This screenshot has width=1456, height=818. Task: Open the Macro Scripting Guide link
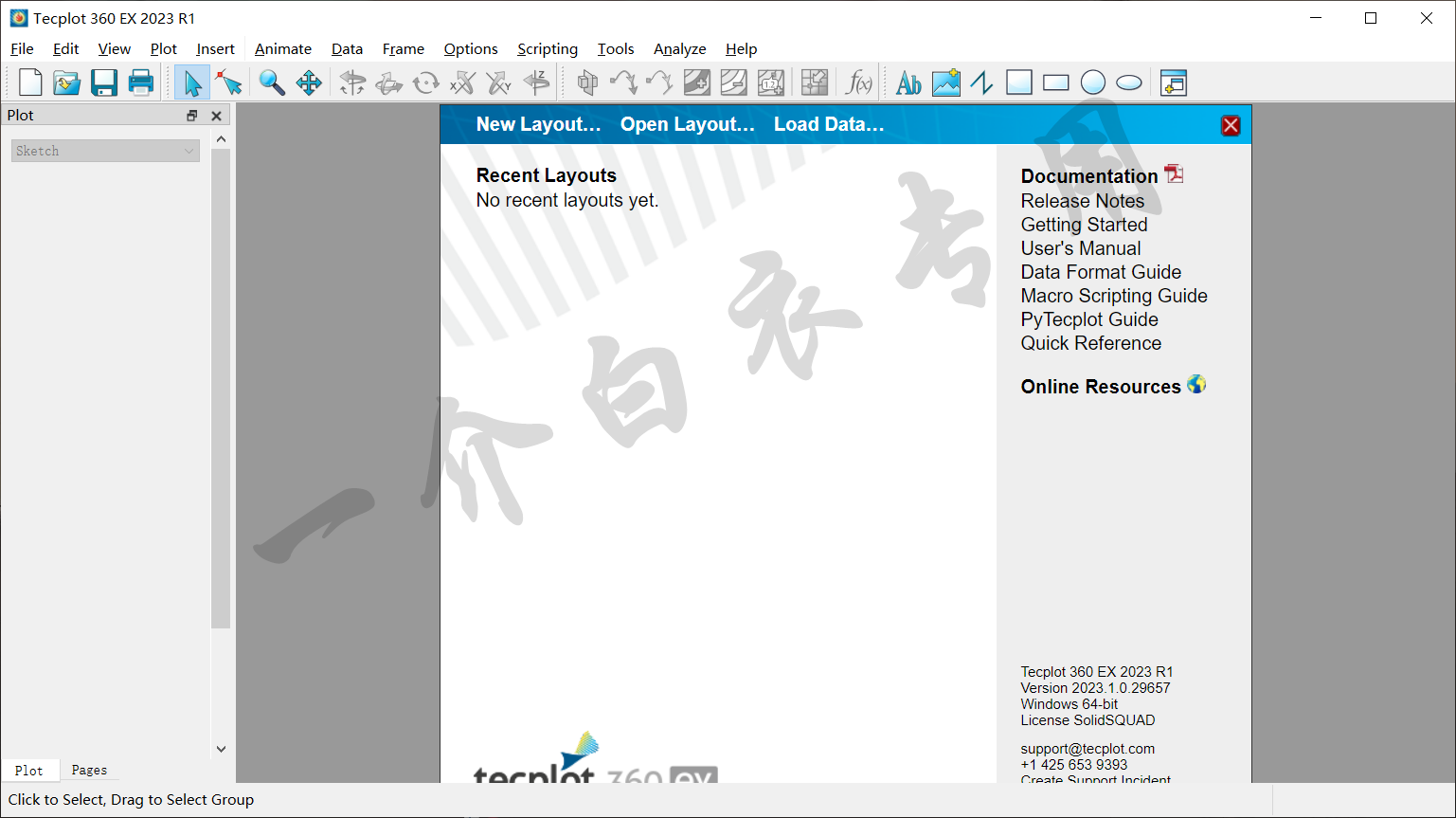point(1114,296)
